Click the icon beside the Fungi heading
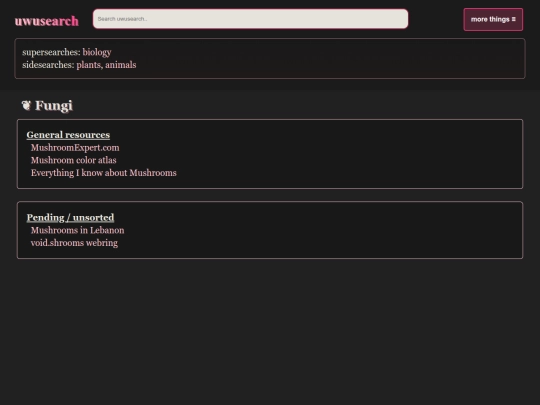This screenshot has height=405, width=540. click(x=26, y=105)
